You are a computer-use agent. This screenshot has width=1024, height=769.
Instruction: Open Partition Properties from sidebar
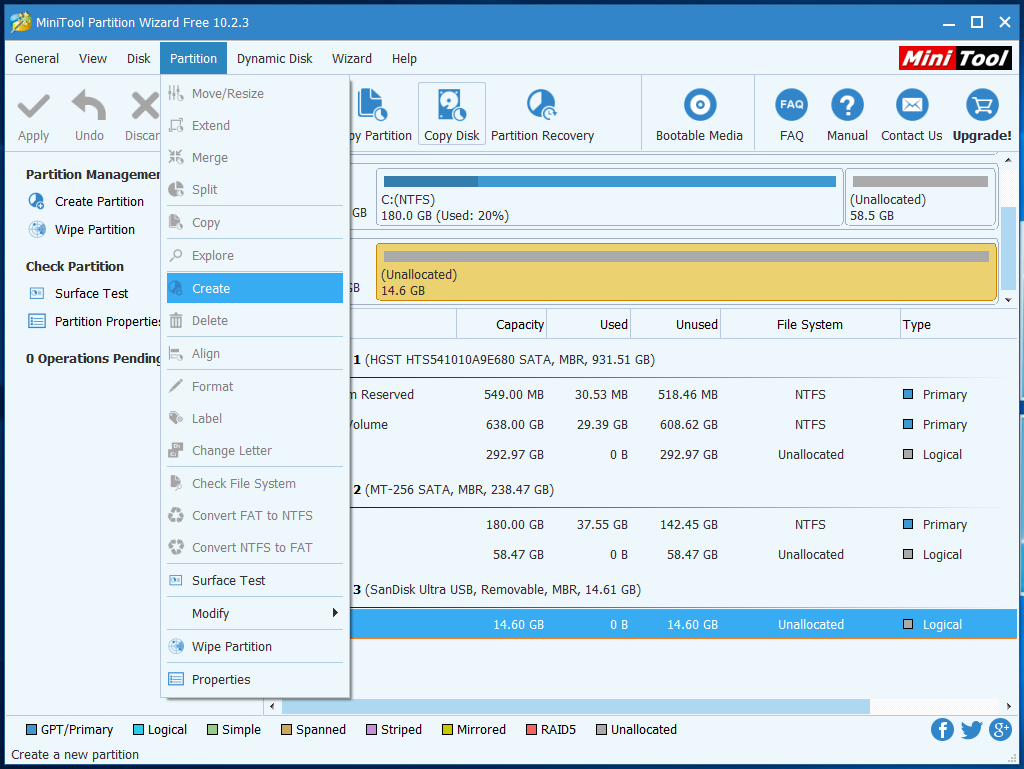(93, 322)
